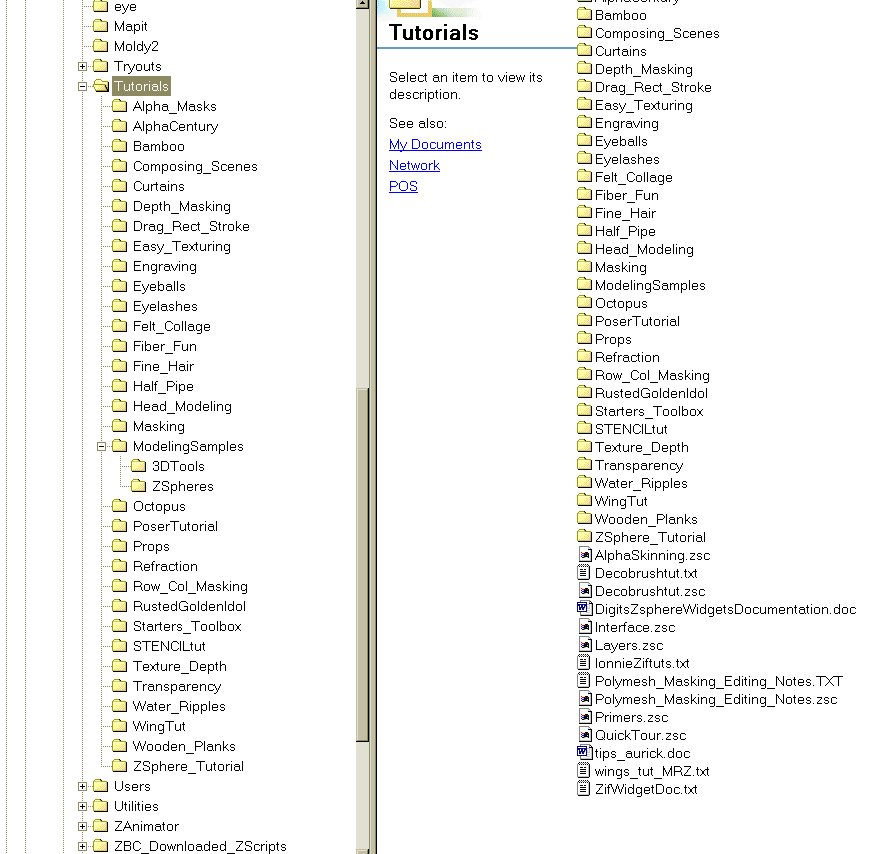Screen dimensions: 890x854
Task: Click the Bamboo folder icon in file list
Action: pos(585,15)
